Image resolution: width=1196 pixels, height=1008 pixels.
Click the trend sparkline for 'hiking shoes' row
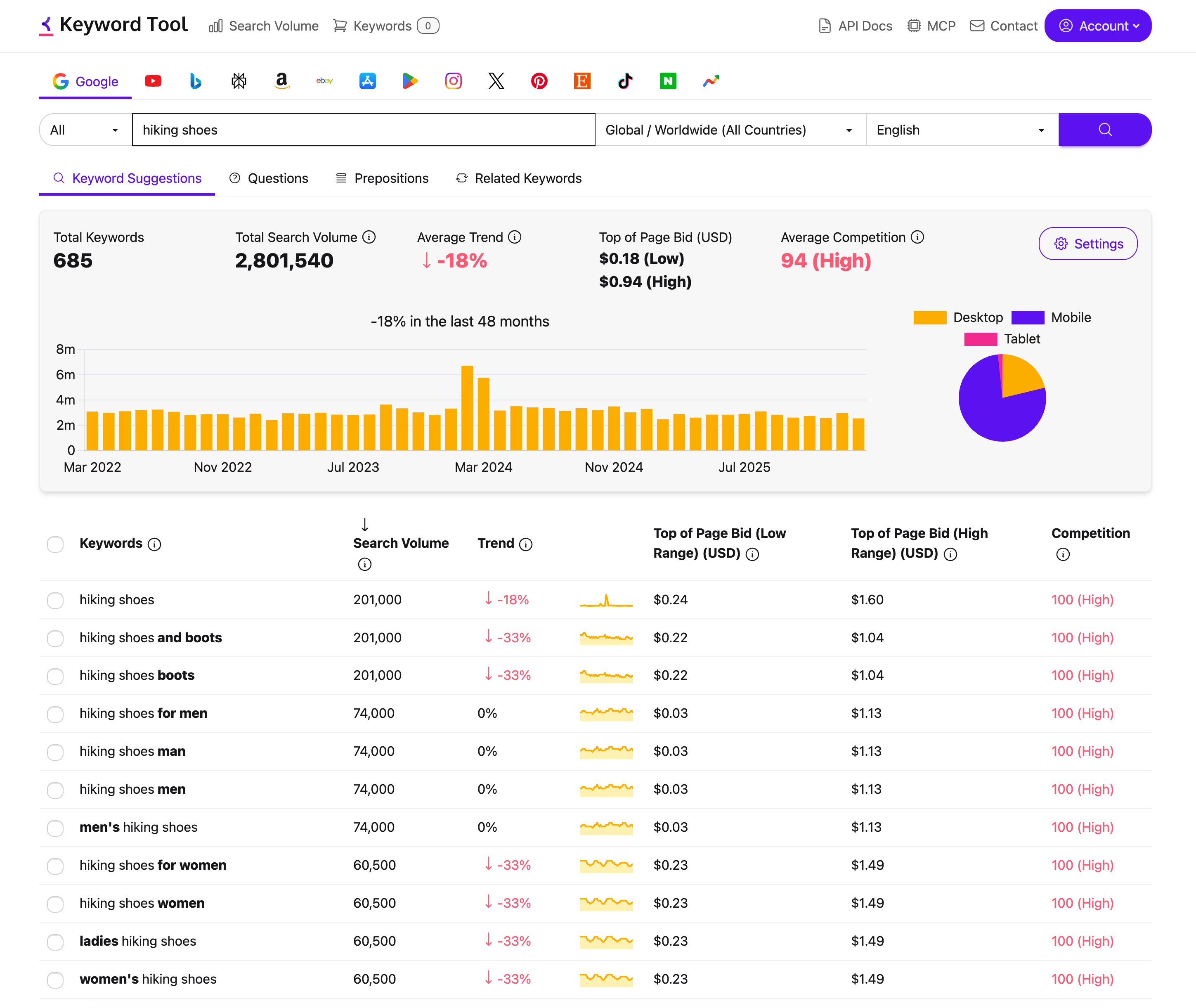(x=606, y=600)
